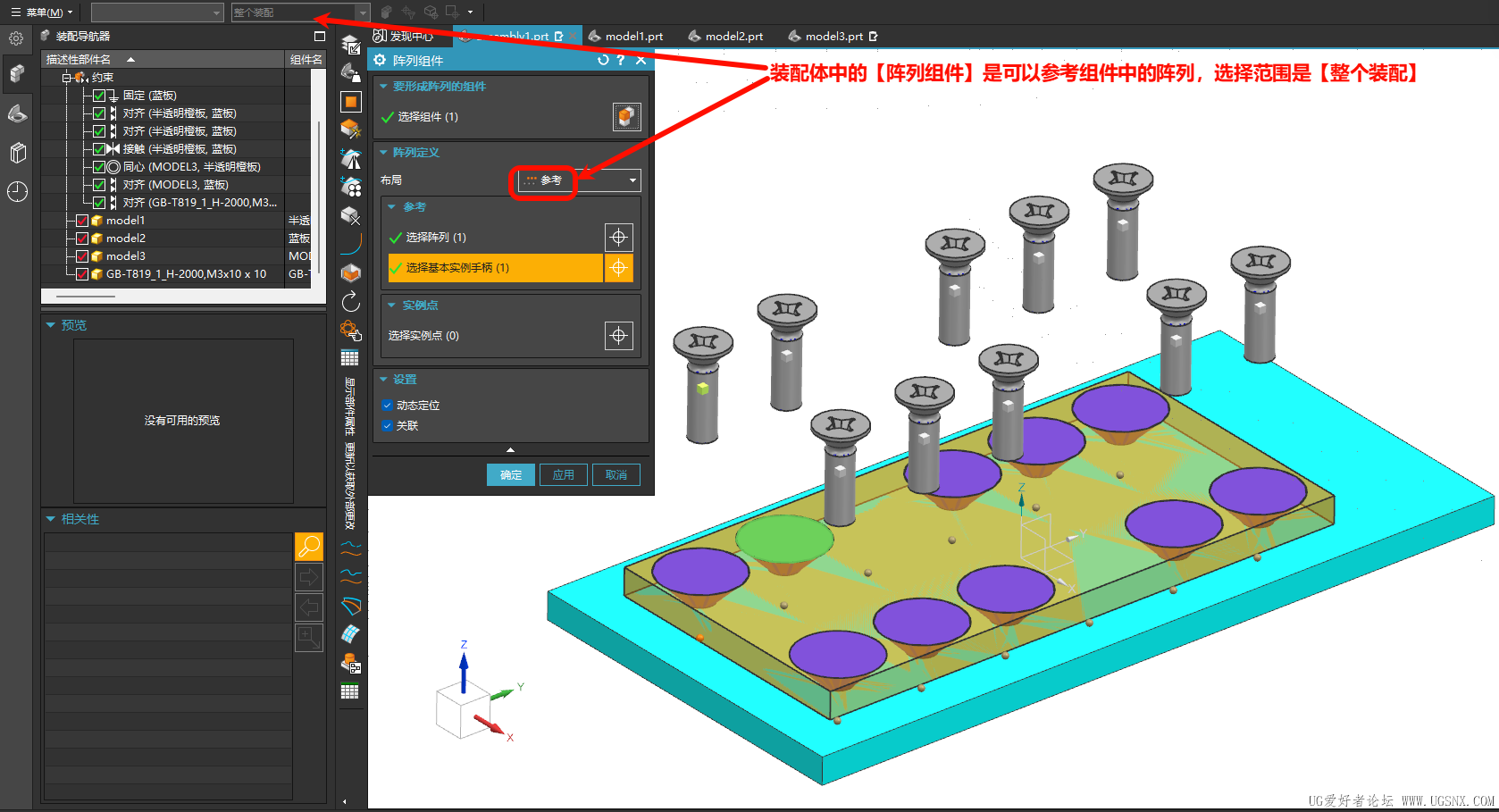This screenshot has width=1499, height=812.
Task: Switch to the model2.prt tab
Action: click(725, 37)
